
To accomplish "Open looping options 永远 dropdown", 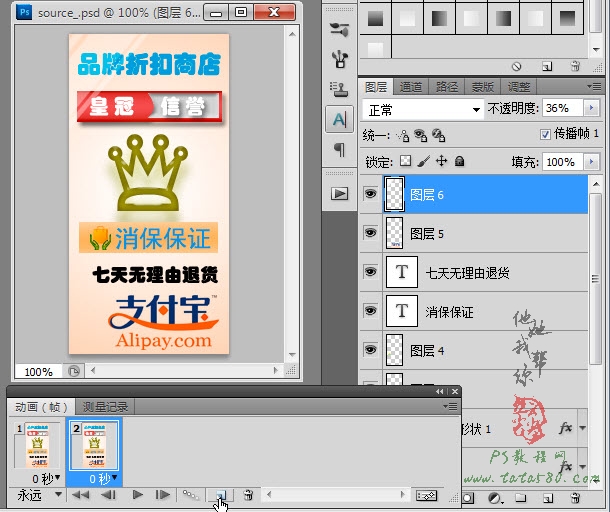I will [x=40, y=495].
